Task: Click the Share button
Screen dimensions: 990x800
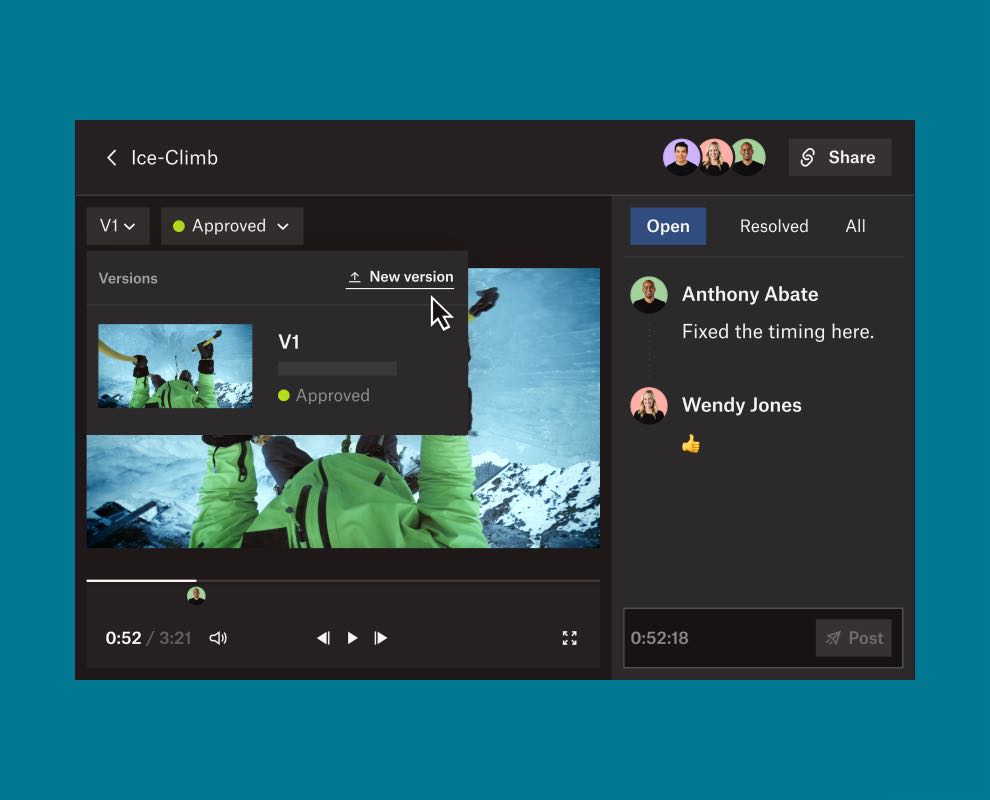Action: click(x=839, y=158)
